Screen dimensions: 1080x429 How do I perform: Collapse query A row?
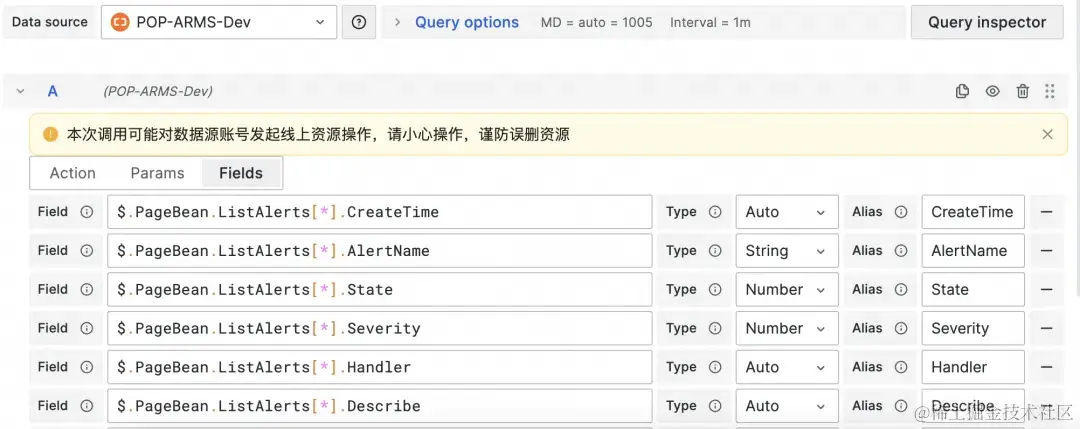tap(20, 91)
